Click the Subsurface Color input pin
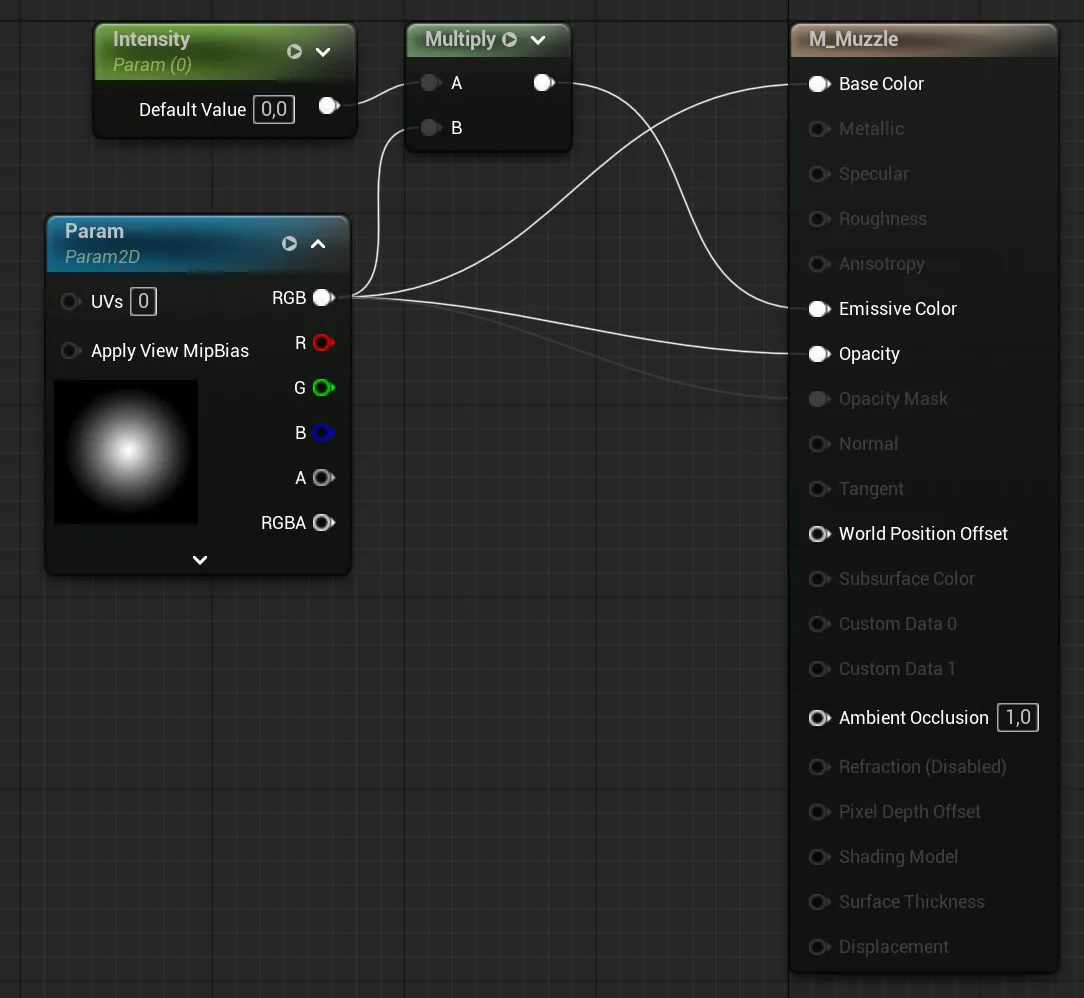This screenshot has height=998, width=1084. [819, 578]
